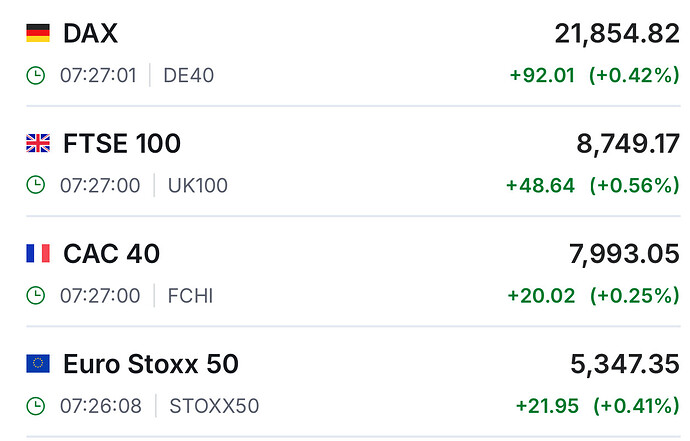This screenshot has width=690, height=441.
Task: Click the EU flag icon beside Euro Stoxx 50
Action: tap(38, 364)
